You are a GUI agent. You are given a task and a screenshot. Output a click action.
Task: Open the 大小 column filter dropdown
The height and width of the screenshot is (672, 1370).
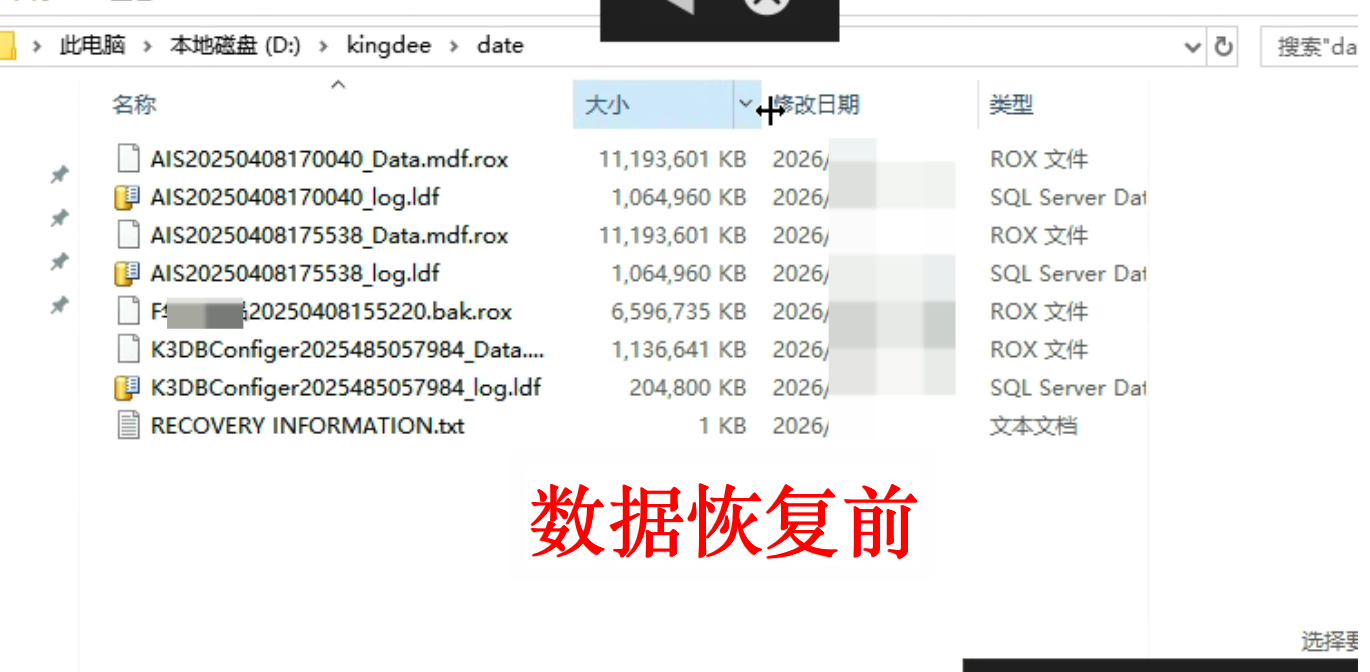point(746,104)
